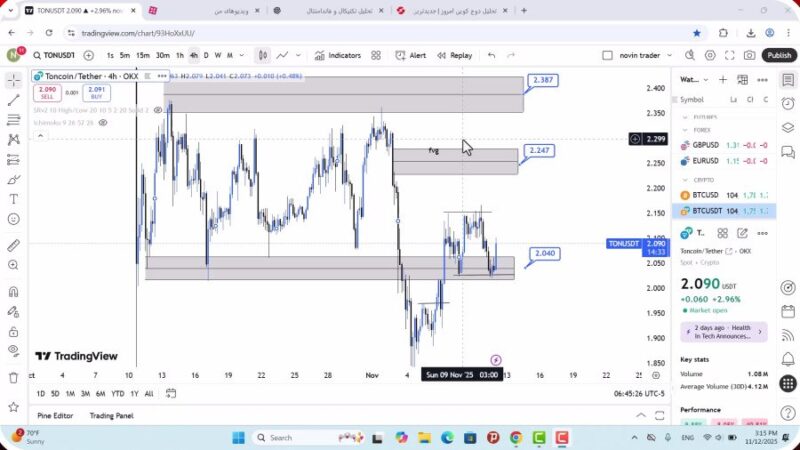The image size is (800, 450).
Task: Take a chart snapshot with camera icon
Action: pyautogui.click(x=749, y=56)
